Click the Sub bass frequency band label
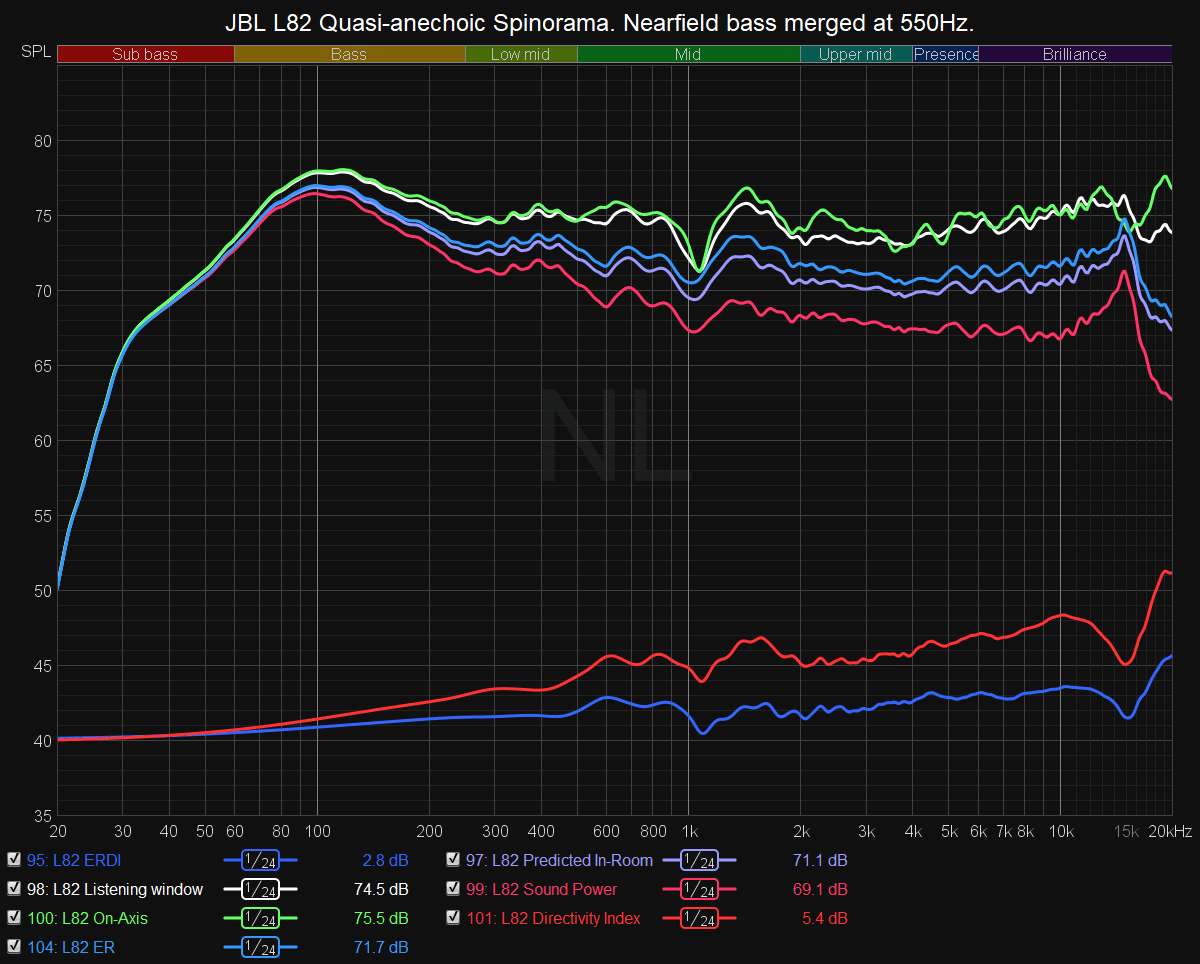Image resolution: width=1200 pixels, height=964 pixels. pyautogui.click(x=145, y=54)
